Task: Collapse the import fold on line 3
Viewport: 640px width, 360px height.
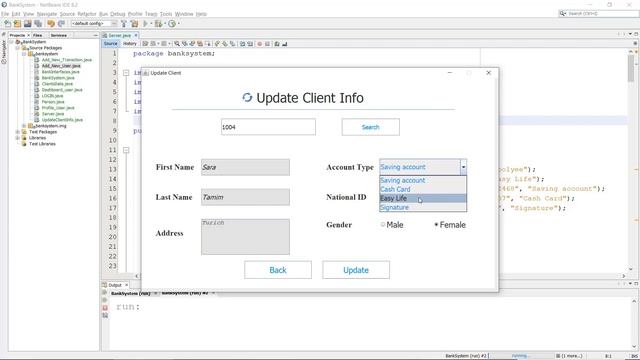Action: point(126,73)
